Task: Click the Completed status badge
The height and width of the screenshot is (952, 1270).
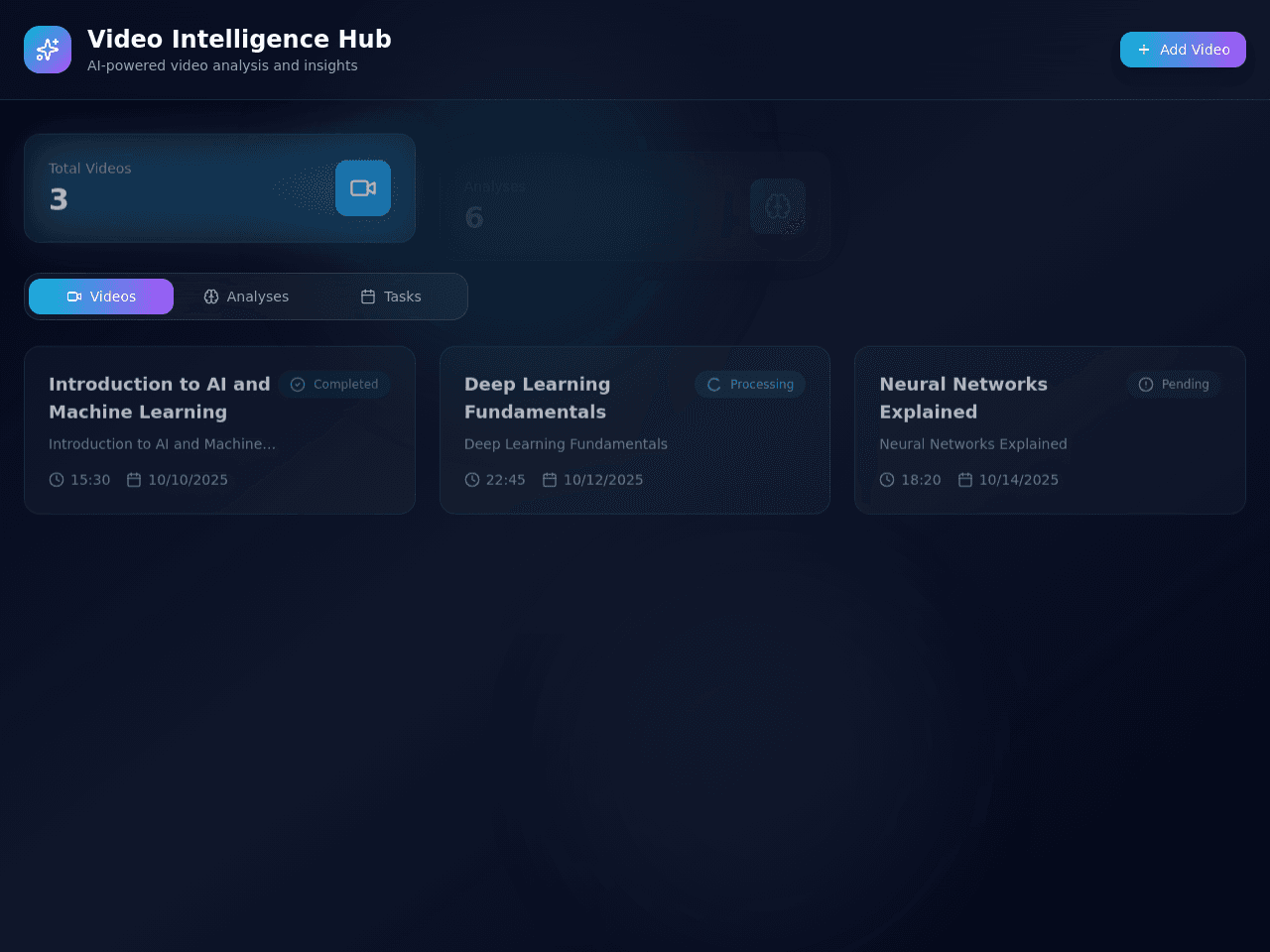Action: [334, 385]
